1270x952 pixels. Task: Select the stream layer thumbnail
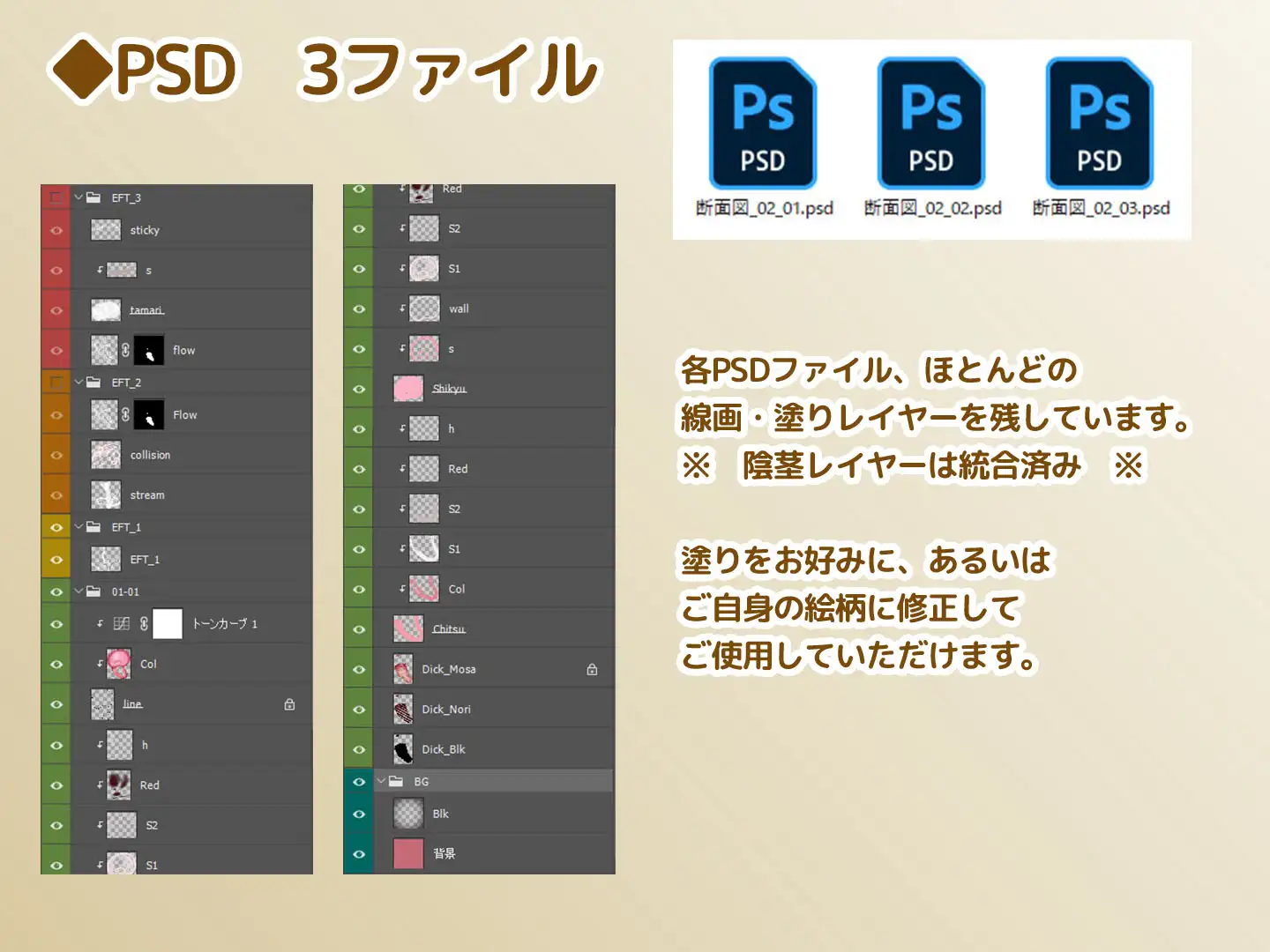[106, 495]
